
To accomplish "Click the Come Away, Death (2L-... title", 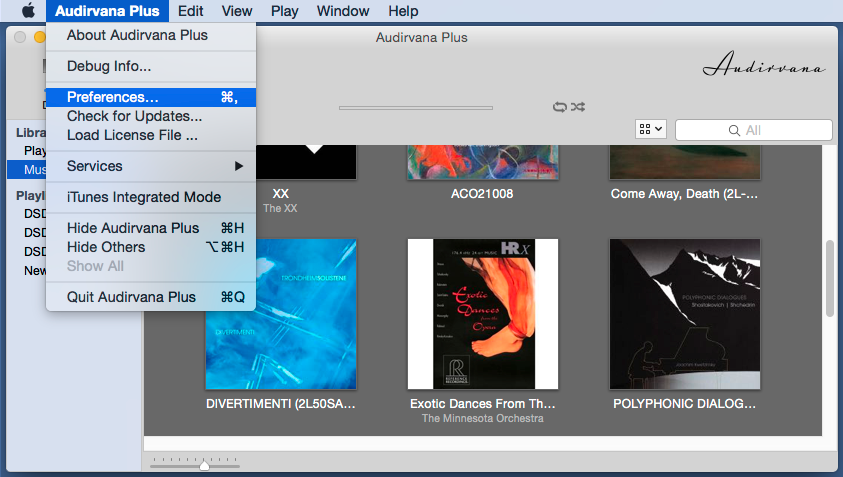I will (684, 194).
